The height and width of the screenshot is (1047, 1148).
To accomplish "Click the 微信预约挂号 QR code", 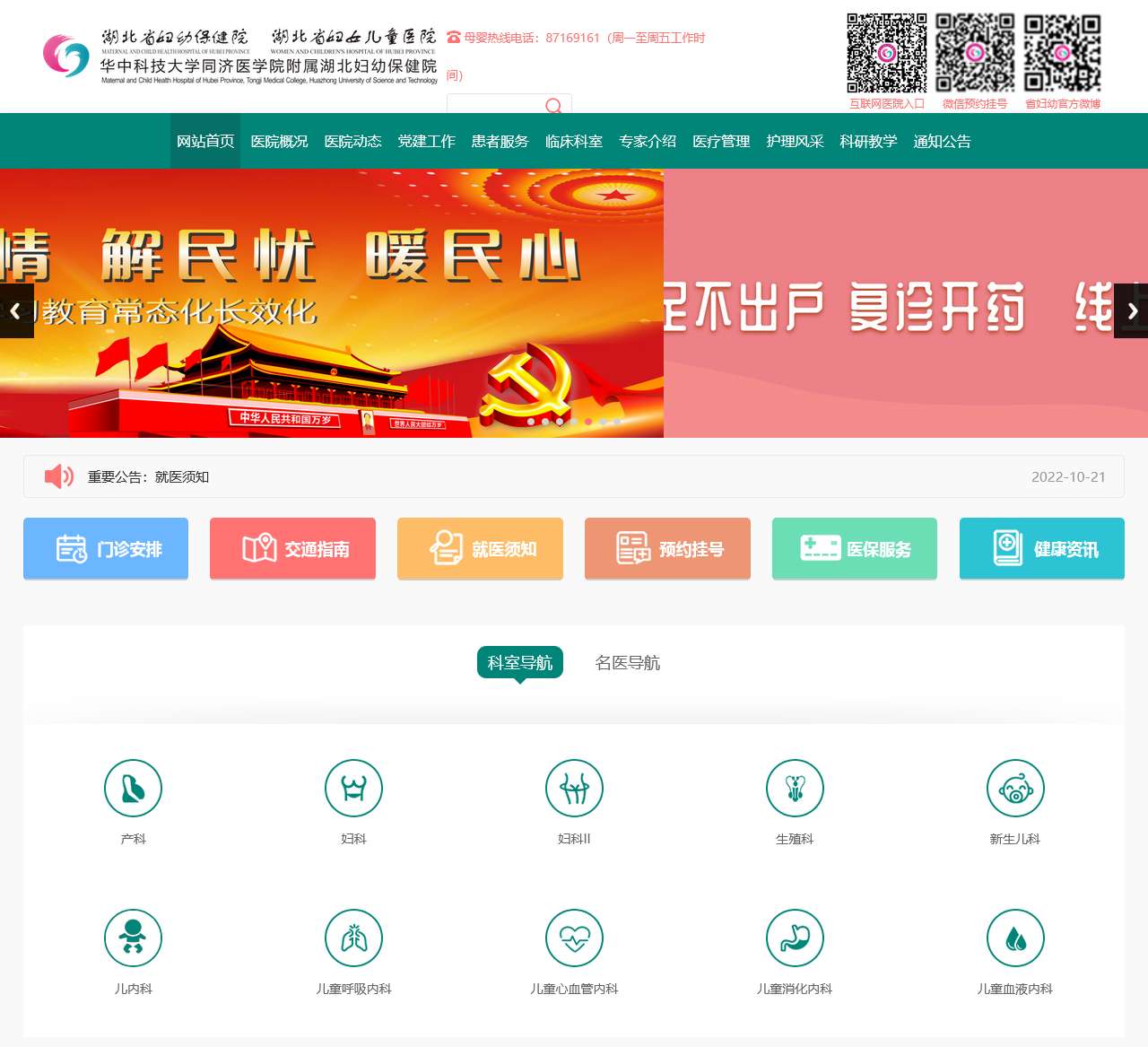I will 976,52.
